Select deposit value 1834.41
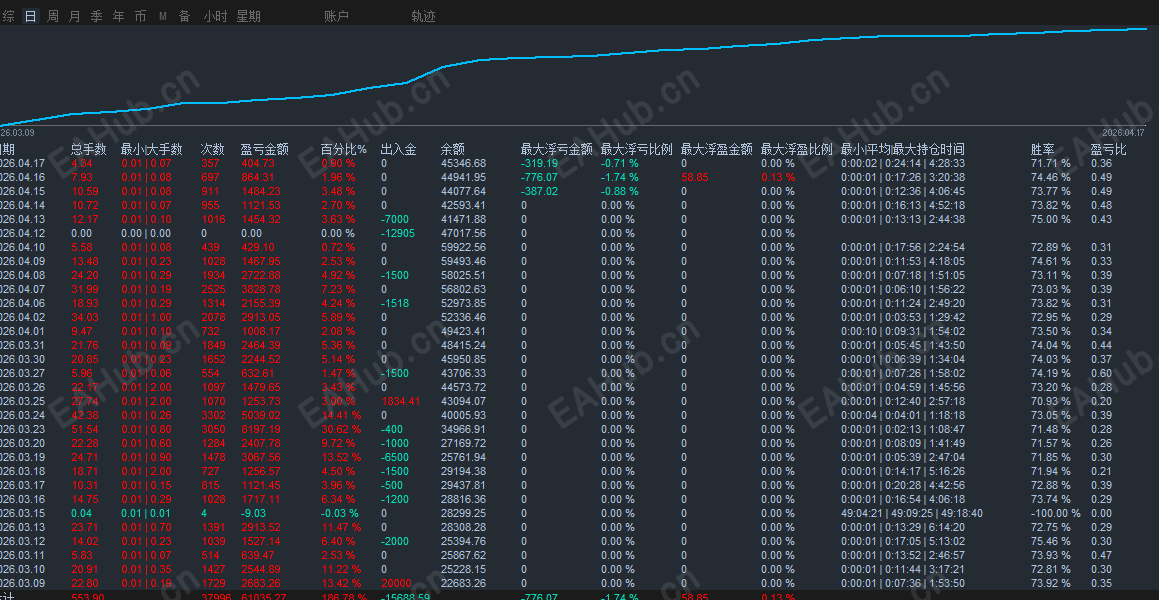 point(401,401)
